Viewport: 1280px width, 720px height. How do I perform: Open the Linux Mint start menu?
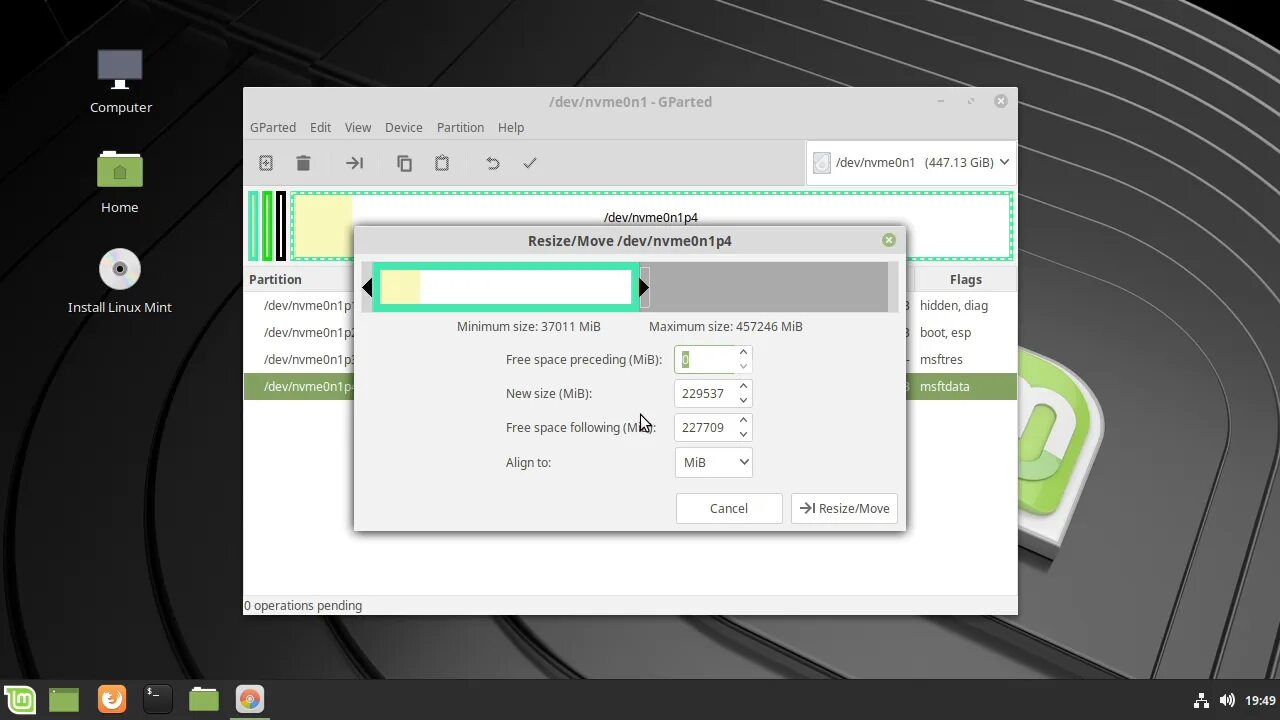tap(20, 699)
